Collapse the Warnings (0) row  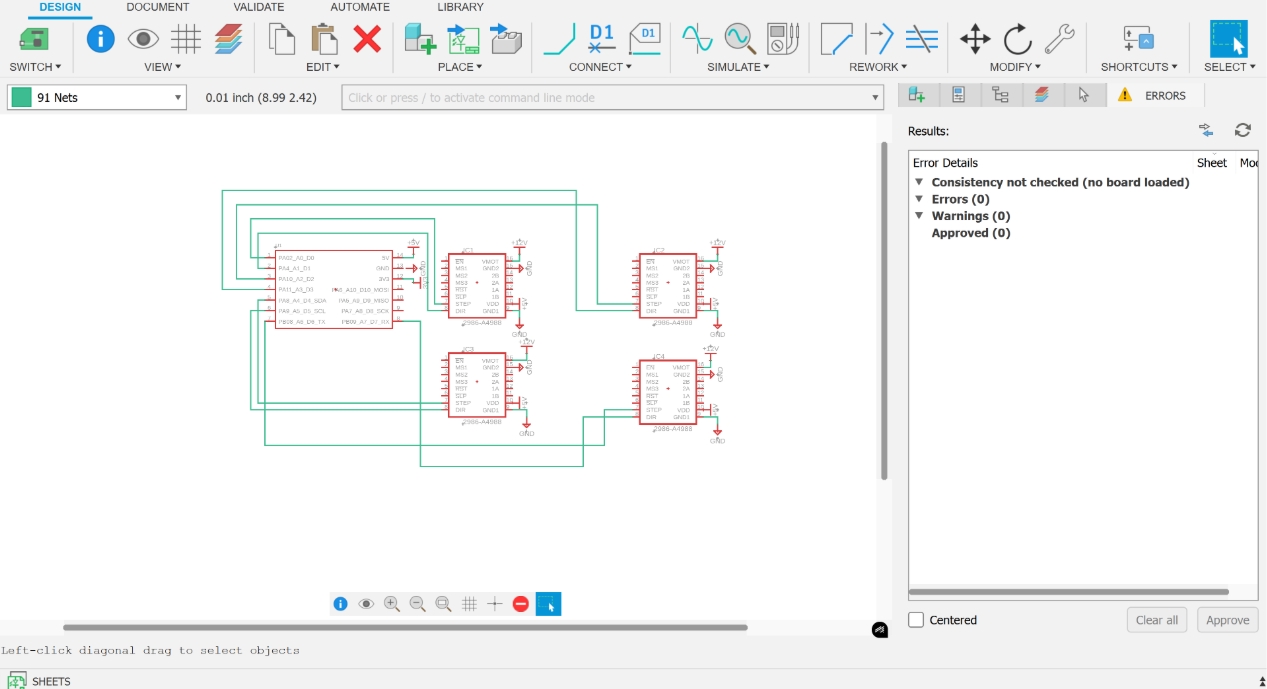pyautogui.click(x=919, y=216)
